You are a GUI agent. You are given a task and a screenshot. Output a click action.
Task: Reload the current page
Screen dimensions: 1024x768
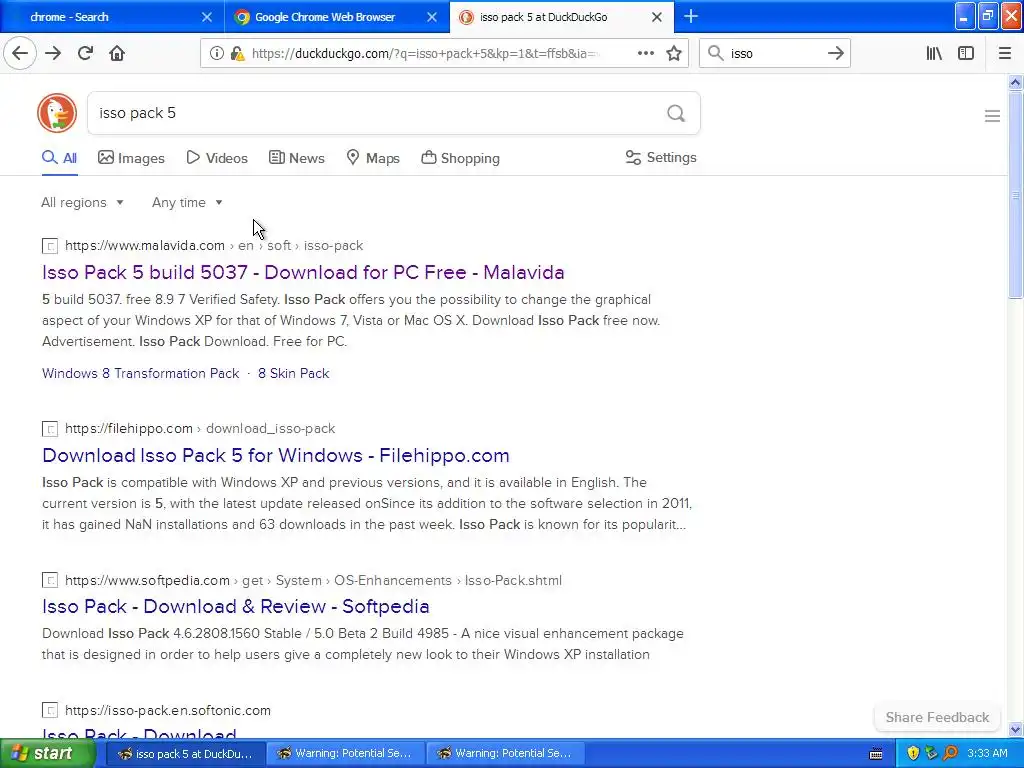click(x=85, y=53)
